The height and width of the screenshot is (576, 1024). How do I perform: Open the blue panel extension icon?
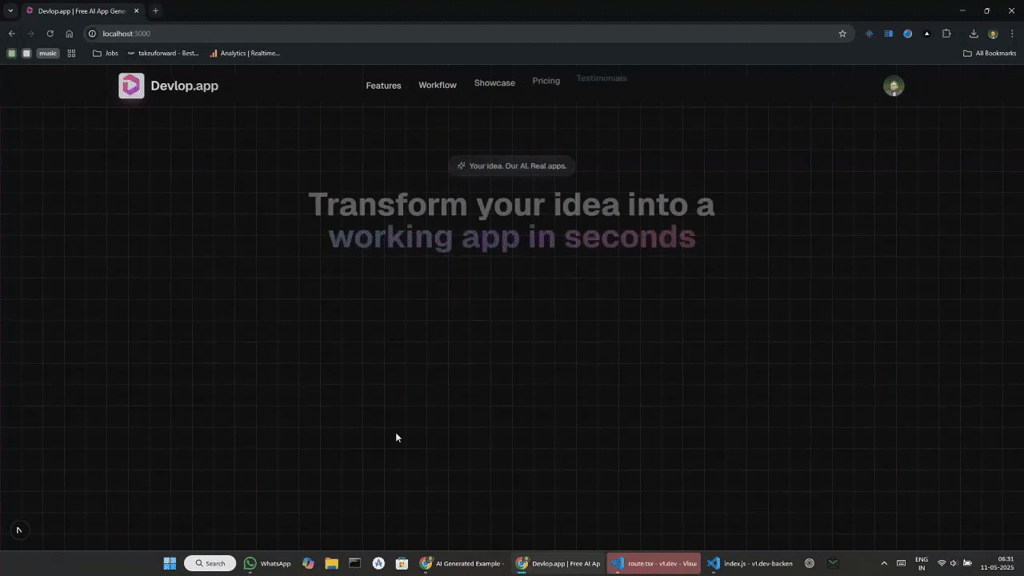tap(889, 34)
